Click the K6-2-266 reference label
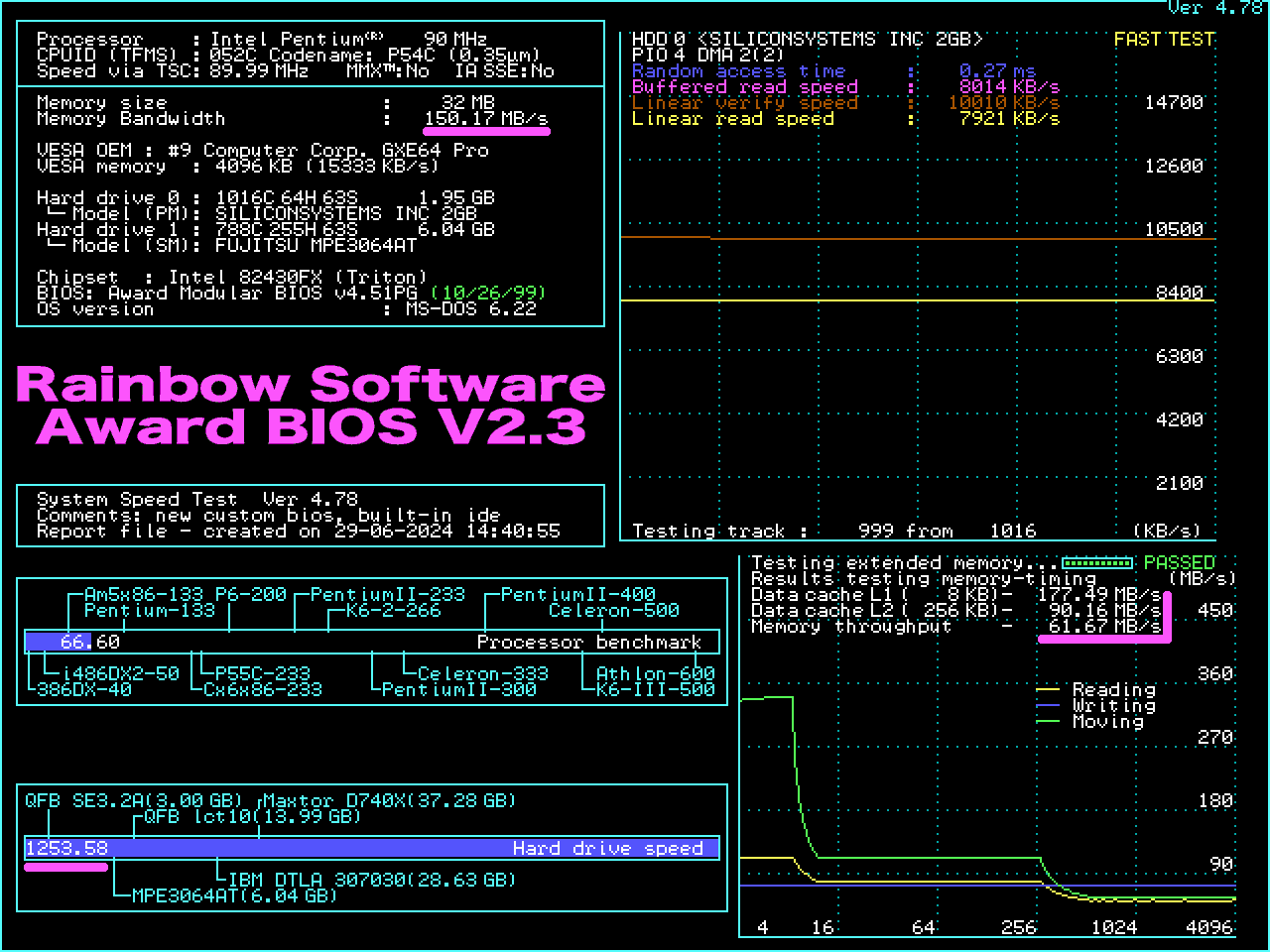The image size is (1270, 952). click(394, 610)
